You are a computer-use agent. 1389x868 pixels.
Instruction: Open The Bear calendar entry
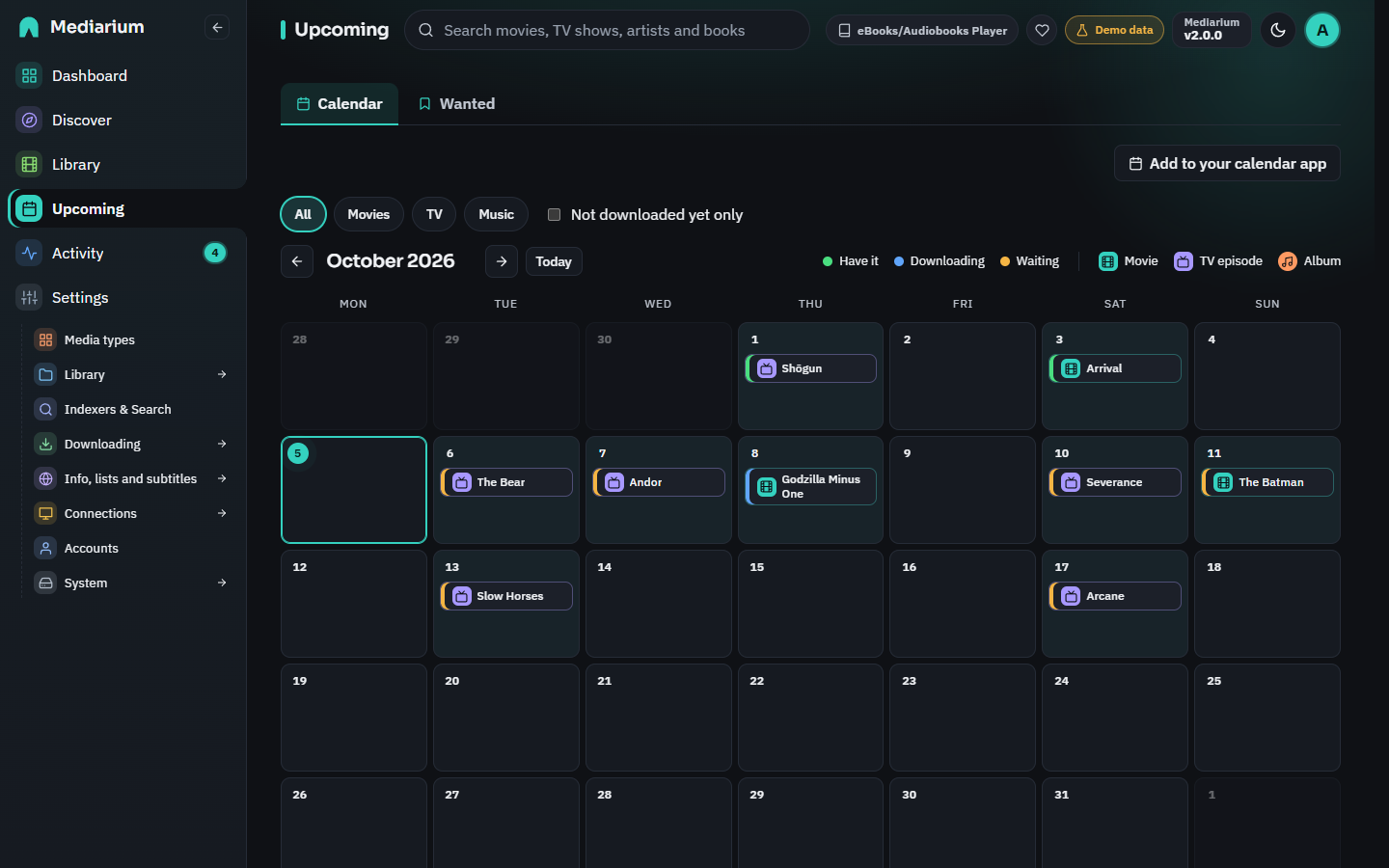pyautogui.click(x=506, y=482)
